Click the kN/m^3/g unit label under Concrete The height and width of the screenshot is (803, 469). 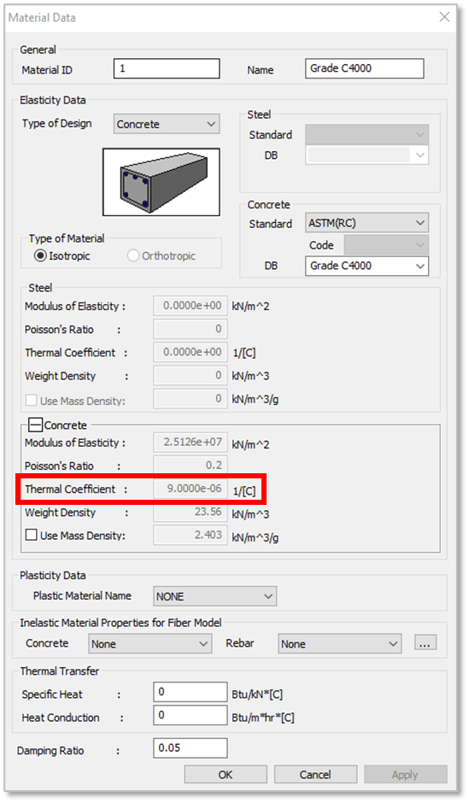255,538
